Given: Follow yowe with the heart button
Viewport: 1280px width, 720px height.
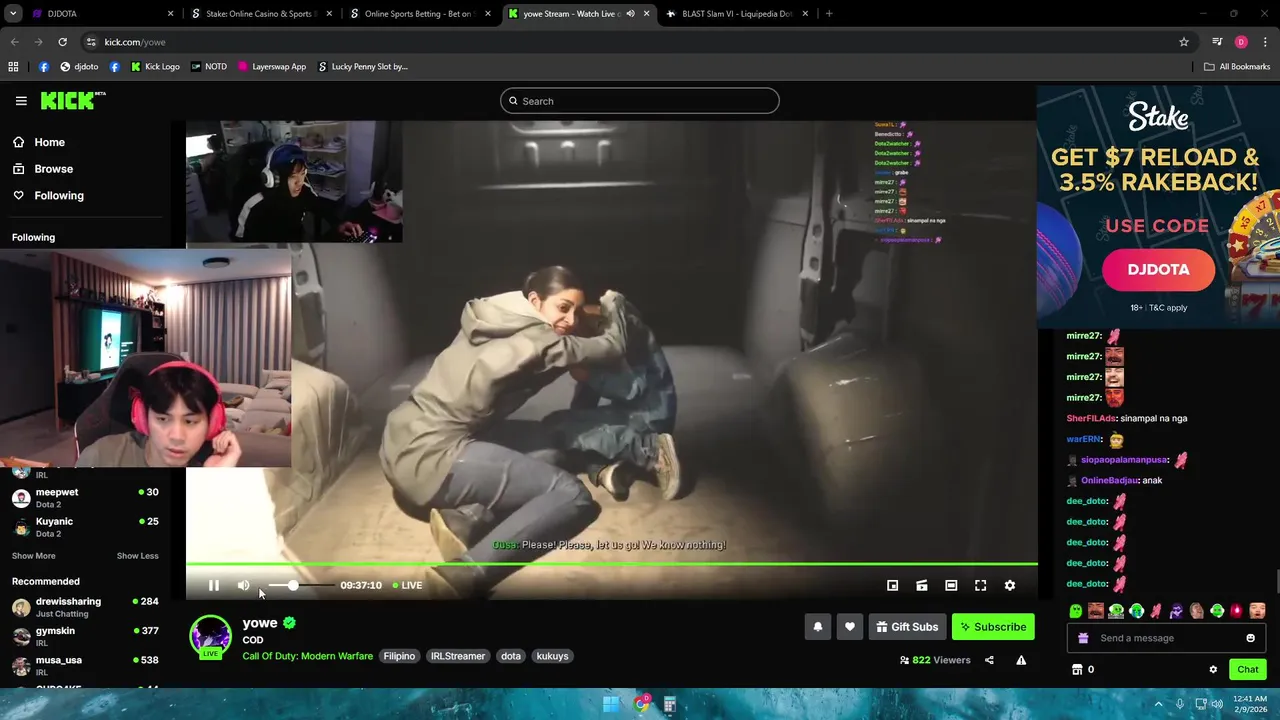Looking at the screenshot, I should [x=849, y=627].
